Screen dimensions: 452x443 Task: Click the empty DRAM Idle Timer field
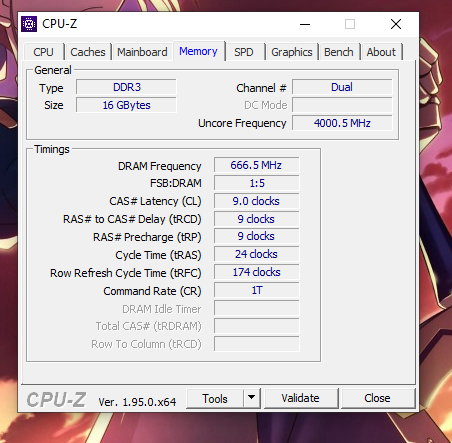[256, 308]
